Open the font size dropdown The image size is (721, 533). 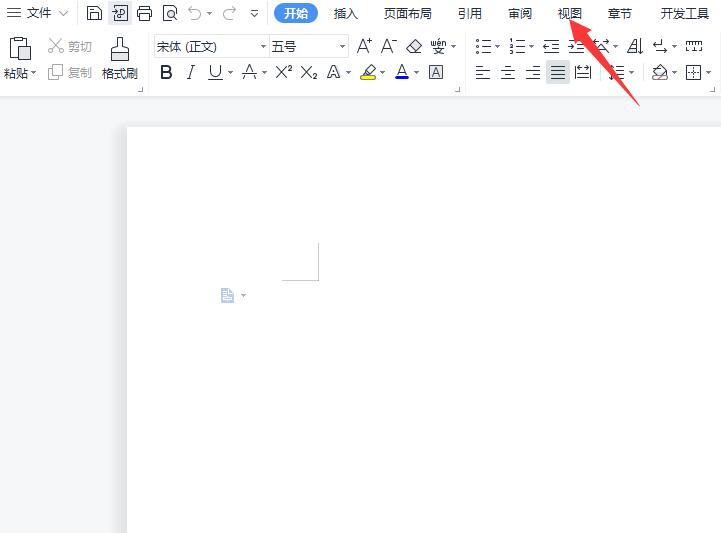click(342, 46)
